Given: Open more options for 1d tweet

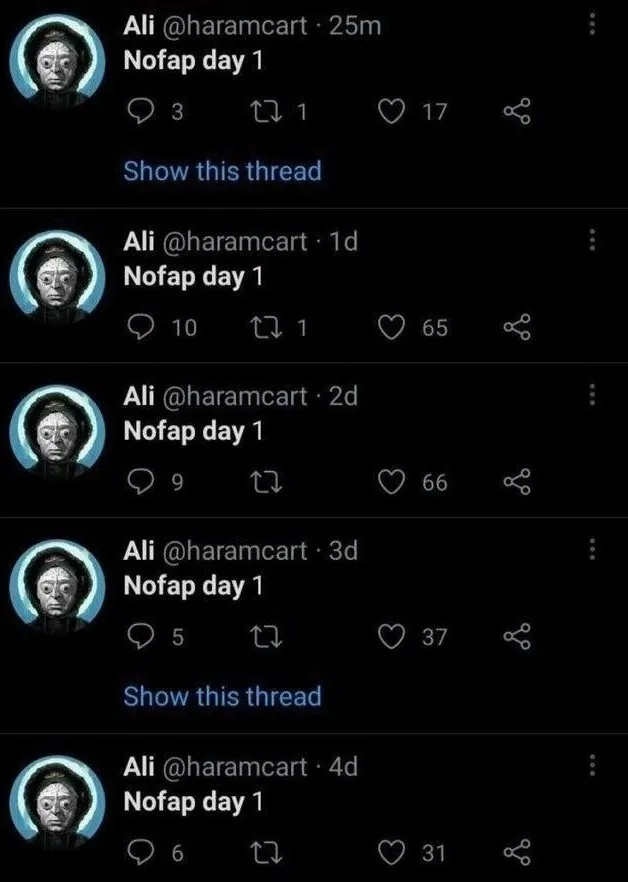Looking at the screenshot, I should (592, 240).
